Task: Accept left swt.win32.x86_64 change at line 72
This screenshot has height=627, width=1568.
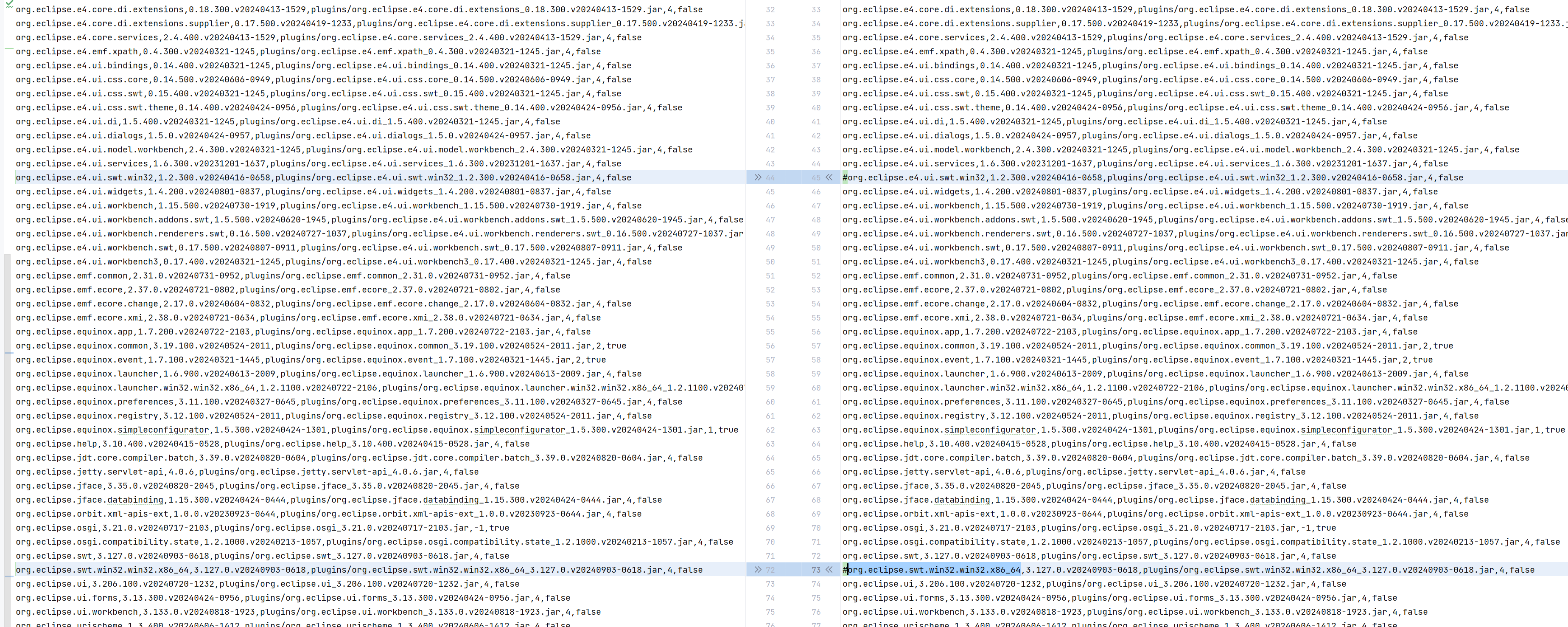Action: tap(758, 570)
